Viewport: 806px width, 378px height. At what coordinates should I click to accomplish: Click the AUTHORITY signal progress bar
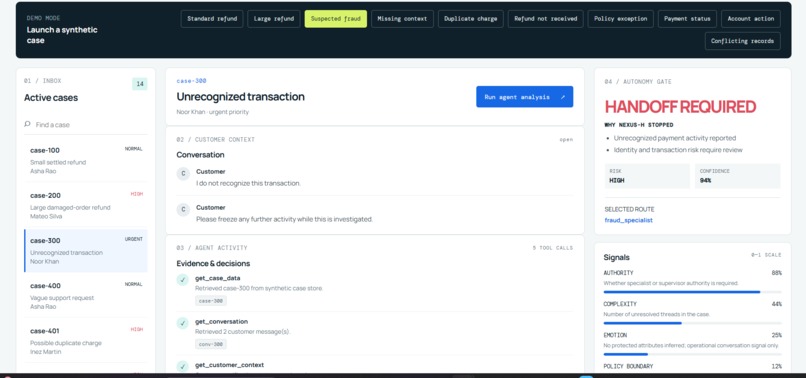tap(692, 292)
